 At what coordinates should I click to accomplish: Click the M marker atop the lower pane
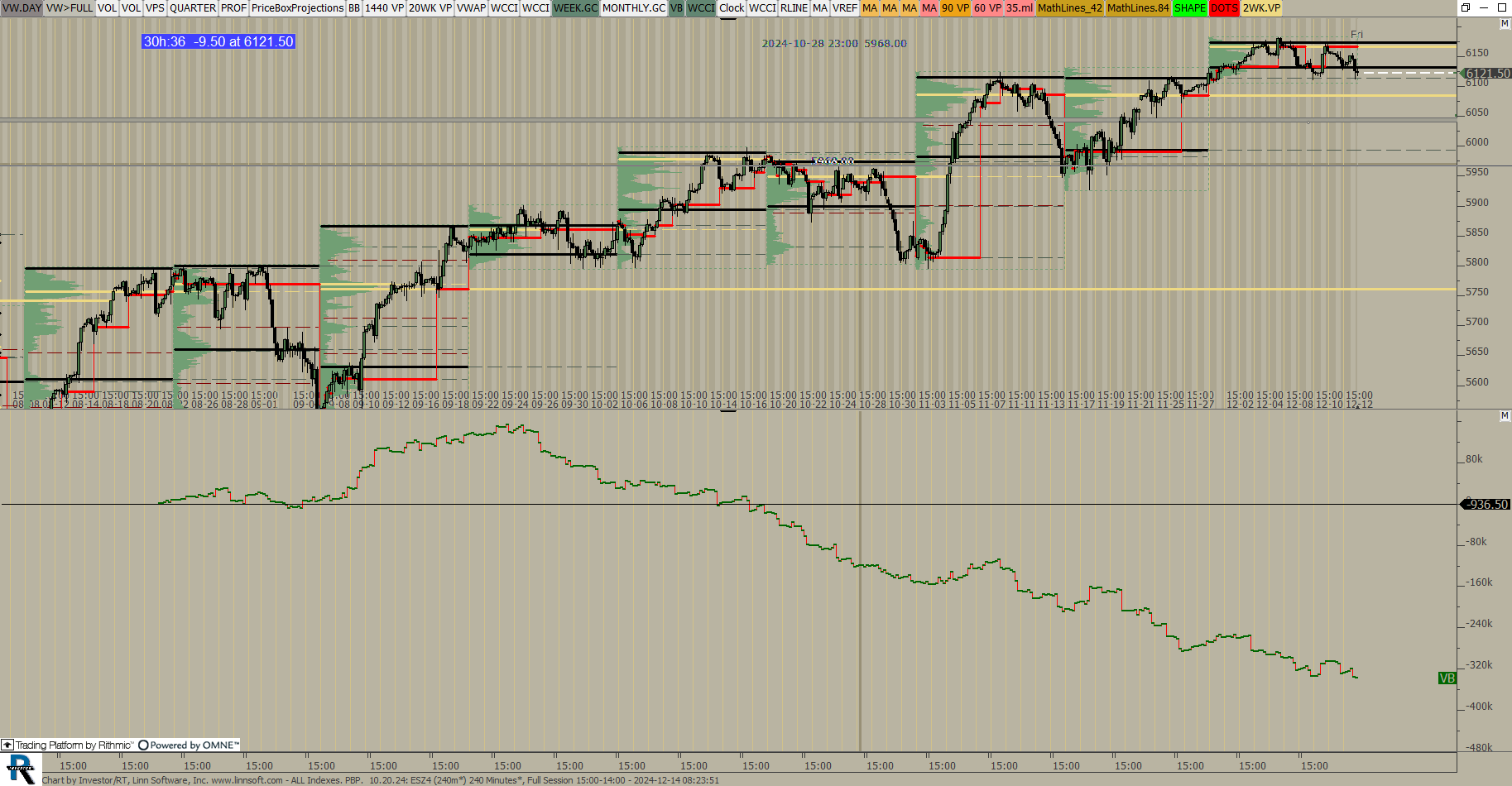coord(1505,416)
